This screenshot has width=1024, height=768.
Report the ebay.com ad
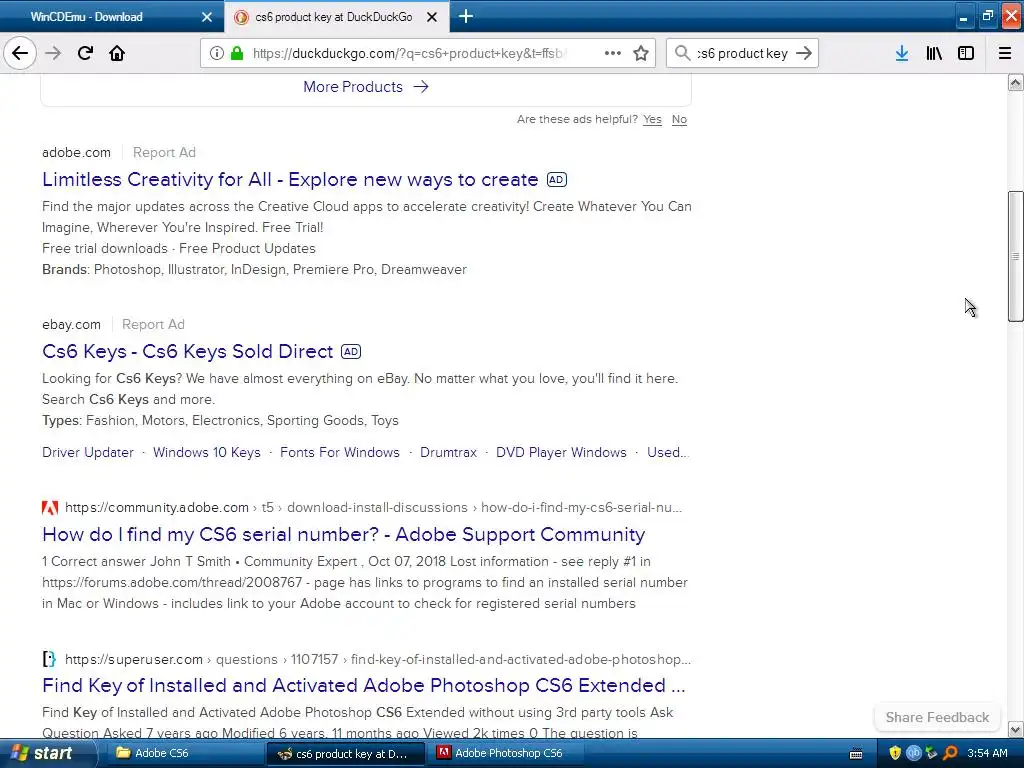[153, 325]
